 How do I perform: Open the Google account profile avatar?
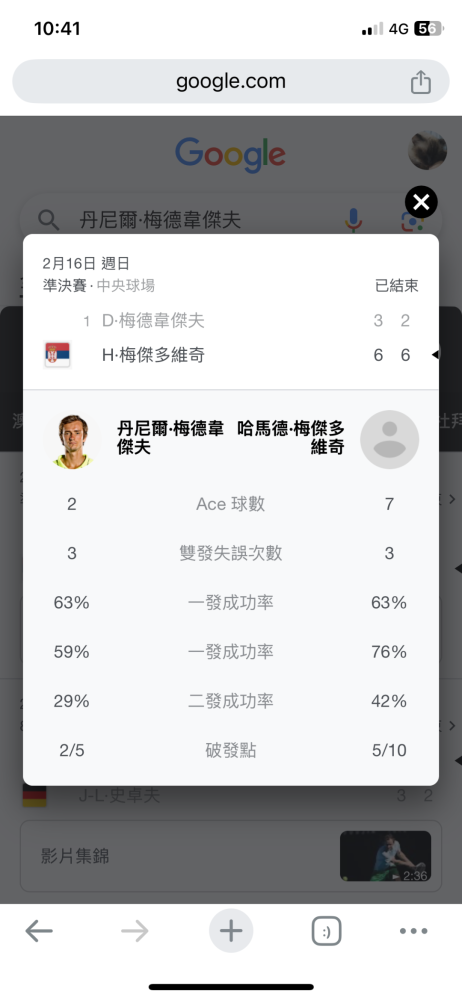(428, 151)
